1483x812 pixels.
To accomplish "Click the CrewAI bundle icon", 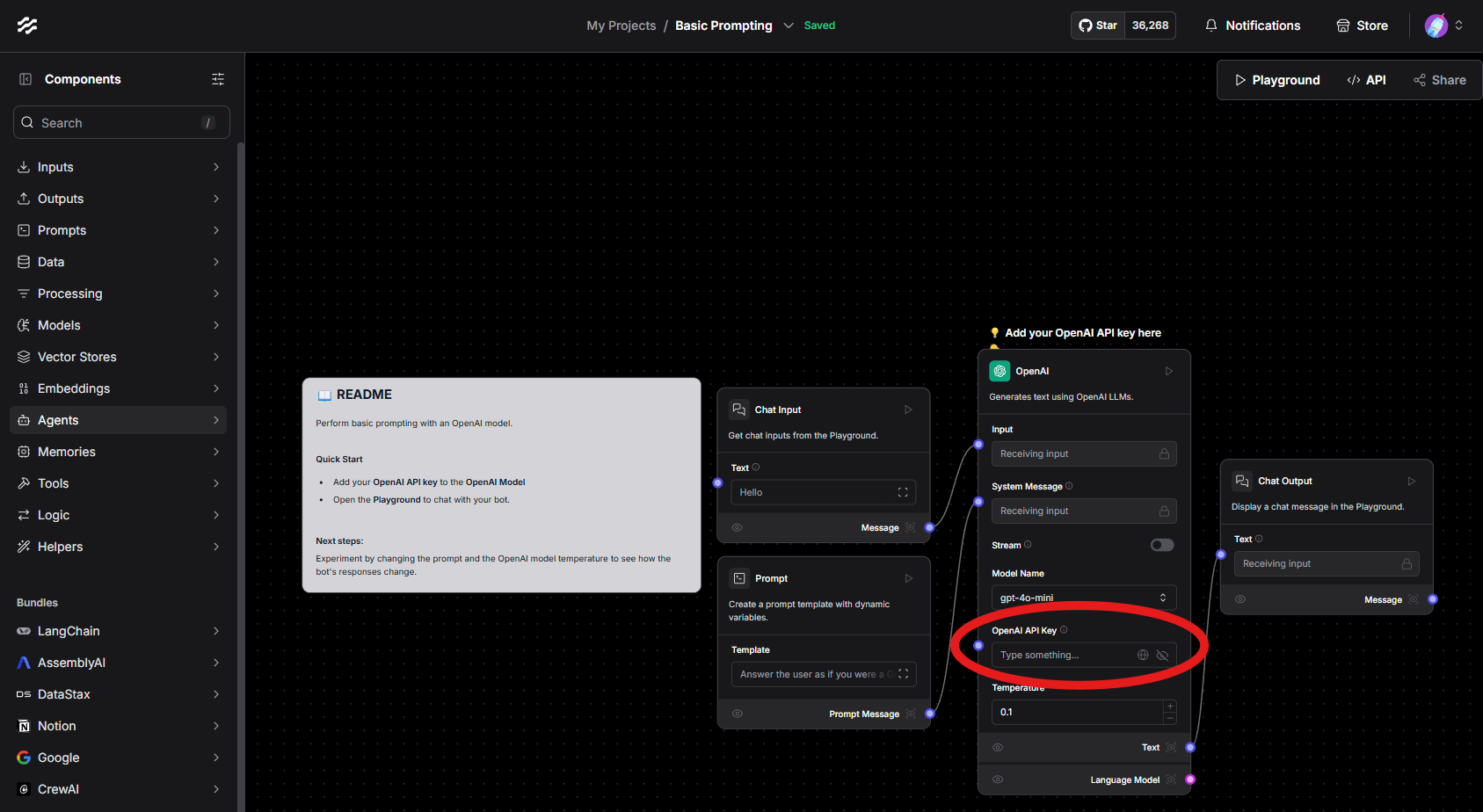I will pos(24,789).
